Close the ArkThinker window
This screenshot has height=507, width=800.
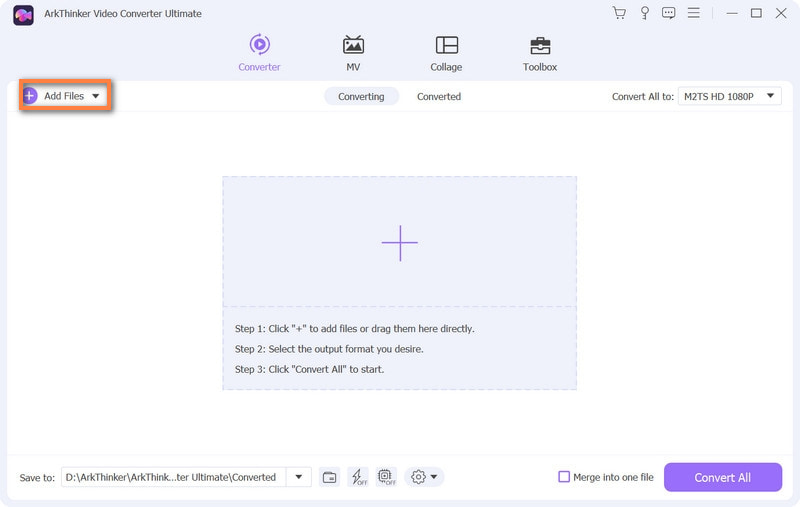coord(781,13)
